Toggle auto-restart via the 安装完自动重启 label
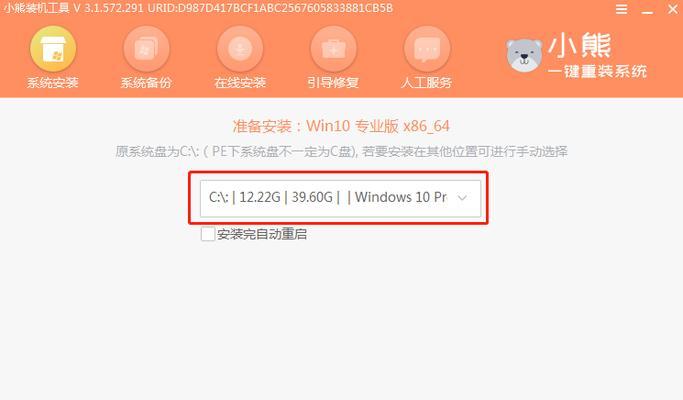The width and height of the screenshot is (683, 400). [x=262, y=234]
